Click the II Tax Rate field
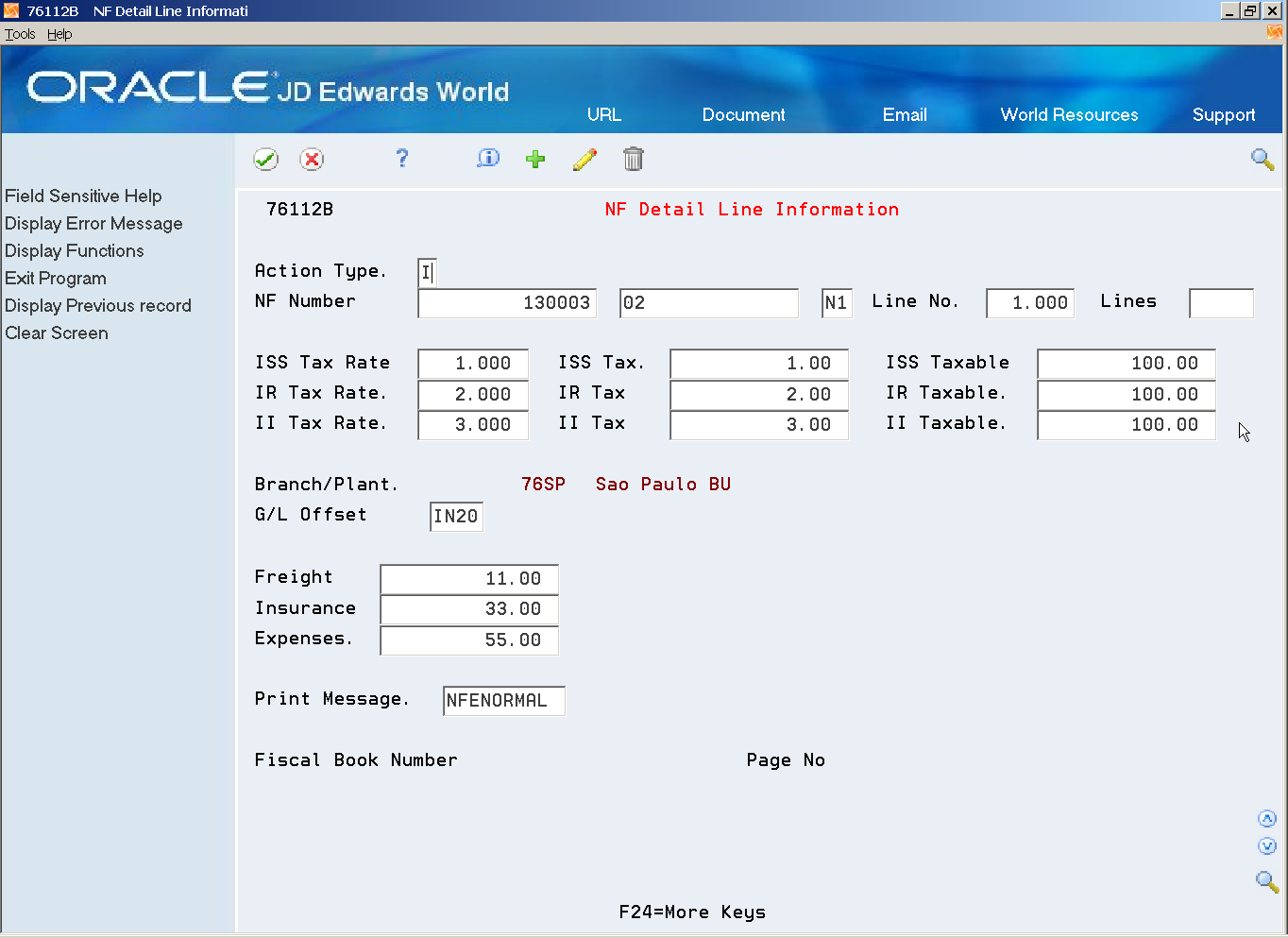The image size is (1288, 938). (x=473, y=425)
